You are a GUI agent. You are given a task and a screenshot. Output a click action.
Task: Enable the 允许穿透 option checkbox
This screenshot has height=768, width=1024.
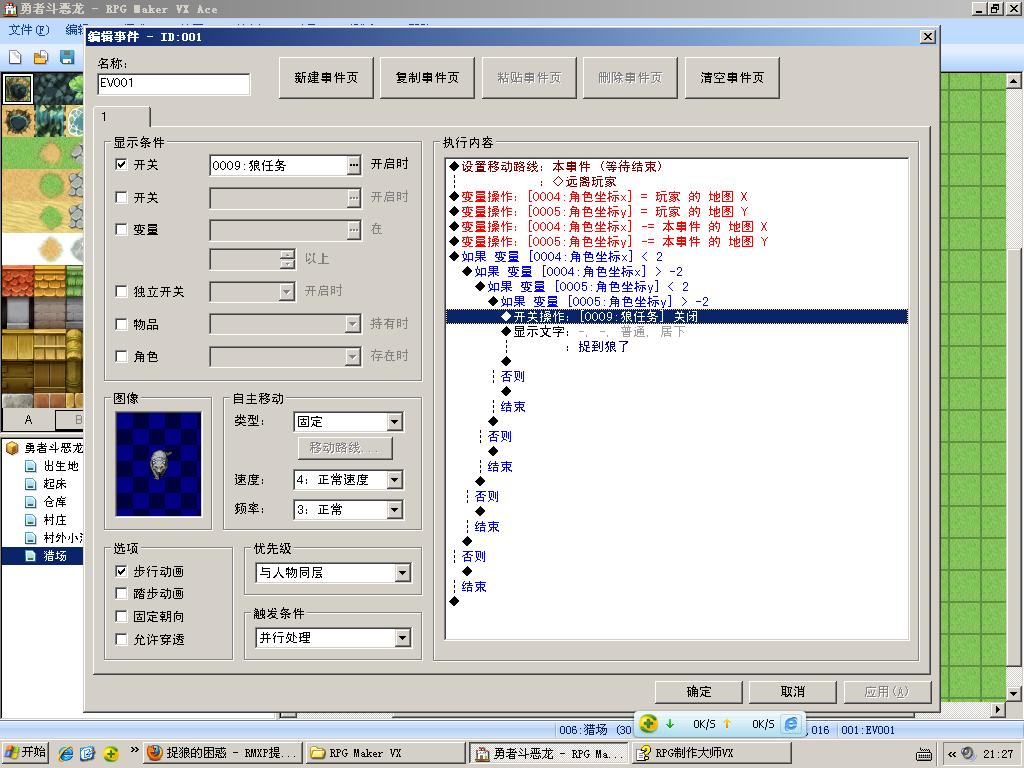[121, 639]
